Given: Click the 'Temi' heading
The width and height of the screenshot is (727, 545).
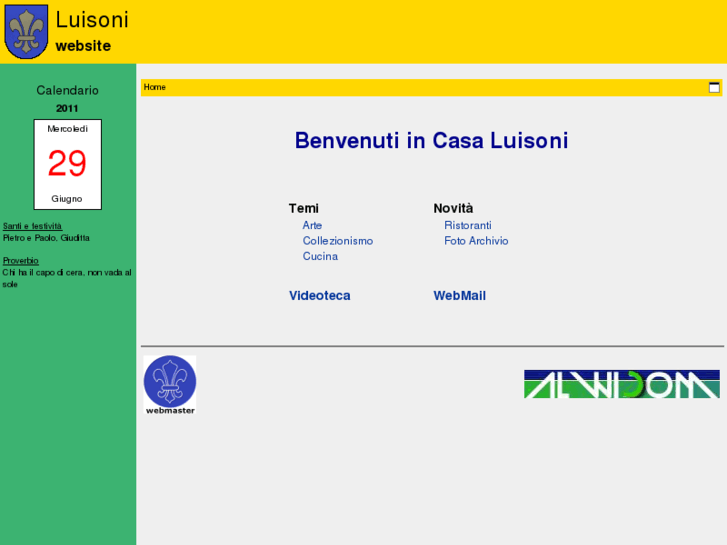Looking at the screenshot, I should [304, 208].
